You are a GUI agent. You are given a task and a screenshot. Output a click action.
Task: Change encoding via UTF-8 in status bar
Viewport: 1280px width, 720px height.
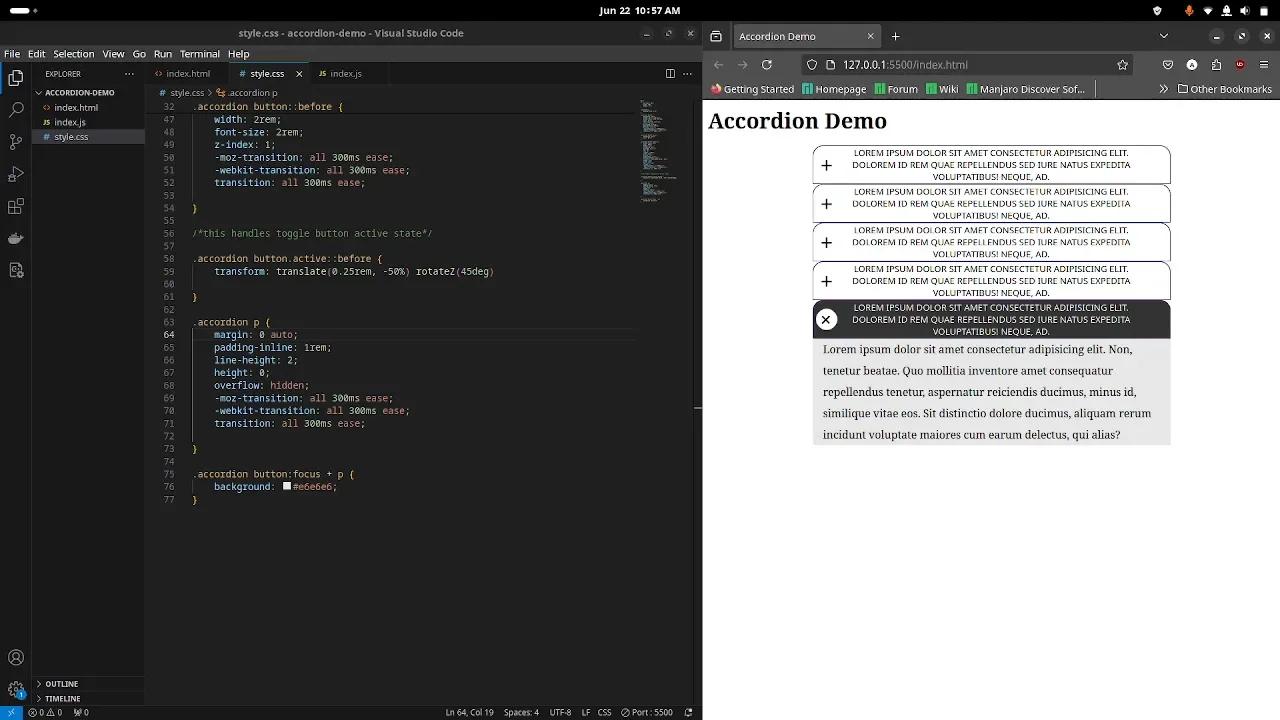(560, 712)
